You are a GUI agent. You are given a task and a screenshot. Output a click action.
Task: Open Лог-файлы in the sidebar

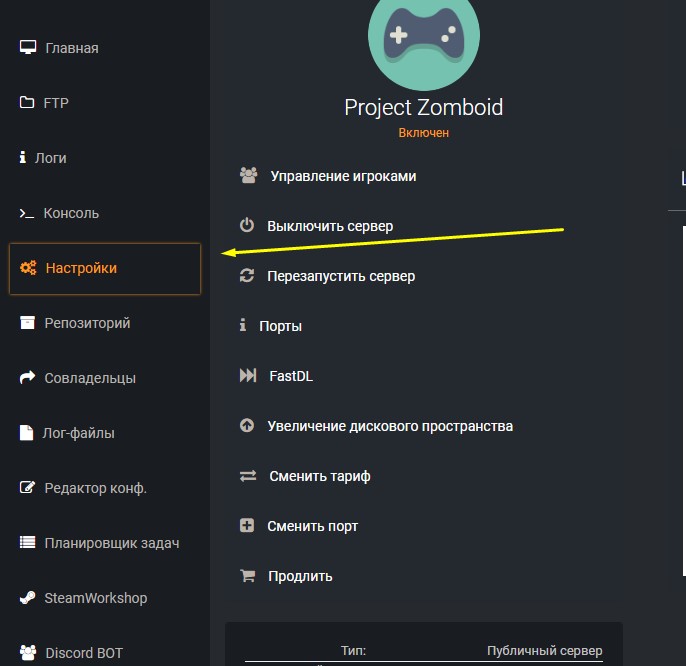pyautogui.click(x=67, y=433)
